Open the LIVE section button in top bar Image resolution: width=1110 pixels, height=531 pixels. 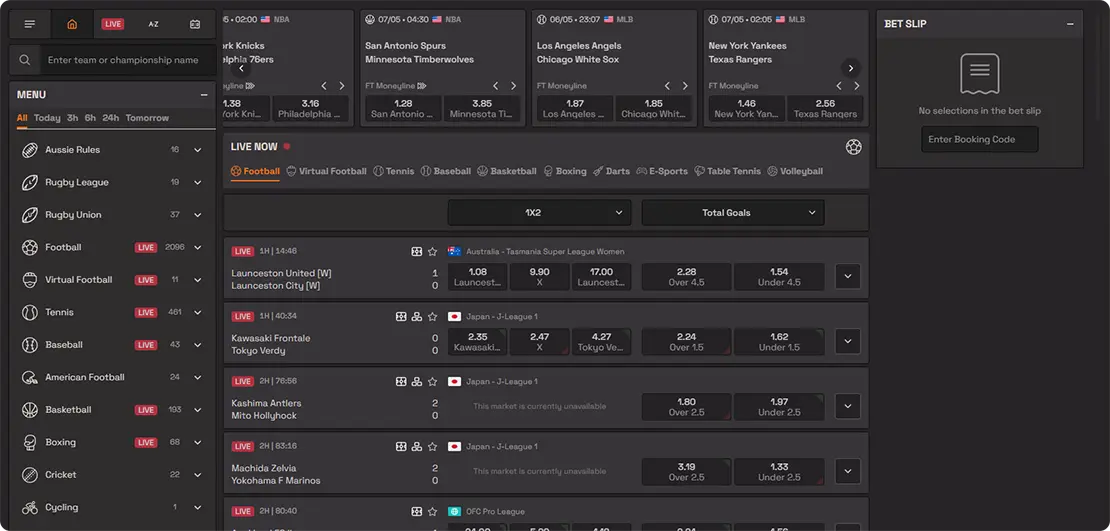[113, 24]
